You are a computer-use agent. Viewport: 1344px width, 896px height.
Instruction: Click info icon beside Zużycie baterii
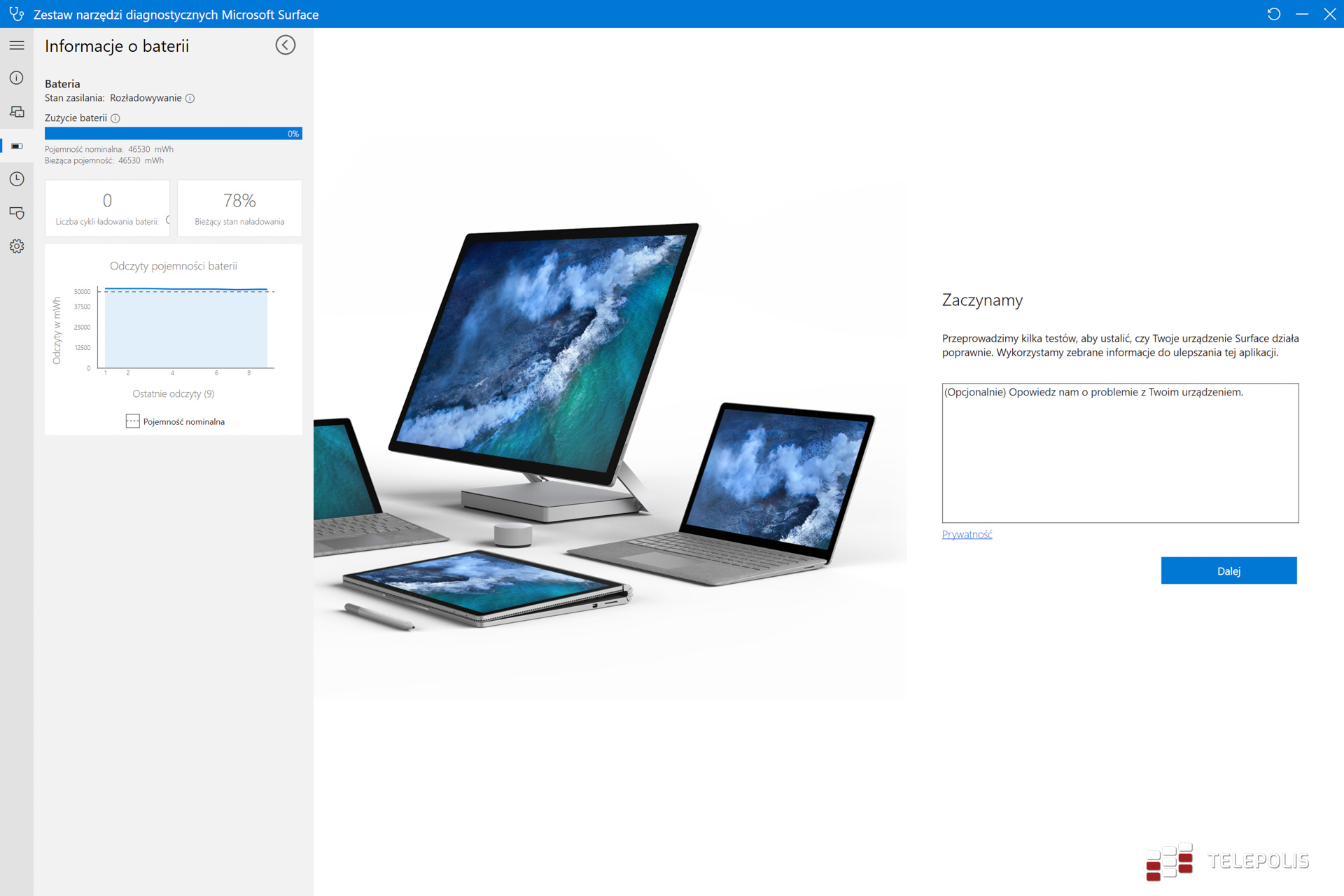point(115,118)
